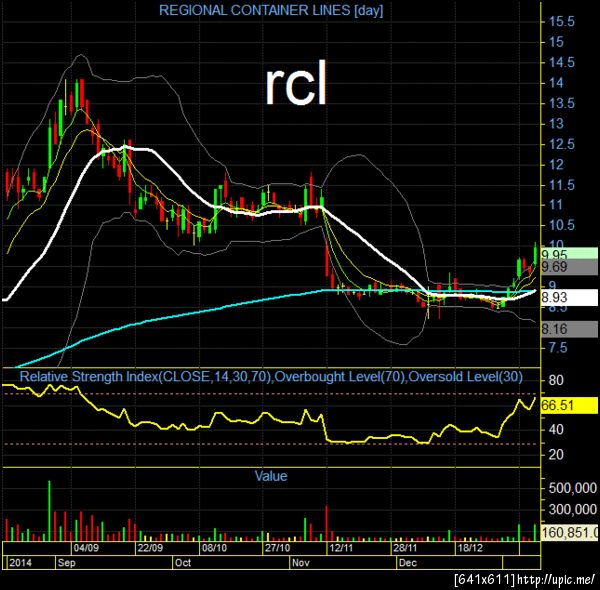Image resolution: width=600 pixels, height=590 pixels.
Task: Select the 9.69 price marker
Action: tap(570, 267)
